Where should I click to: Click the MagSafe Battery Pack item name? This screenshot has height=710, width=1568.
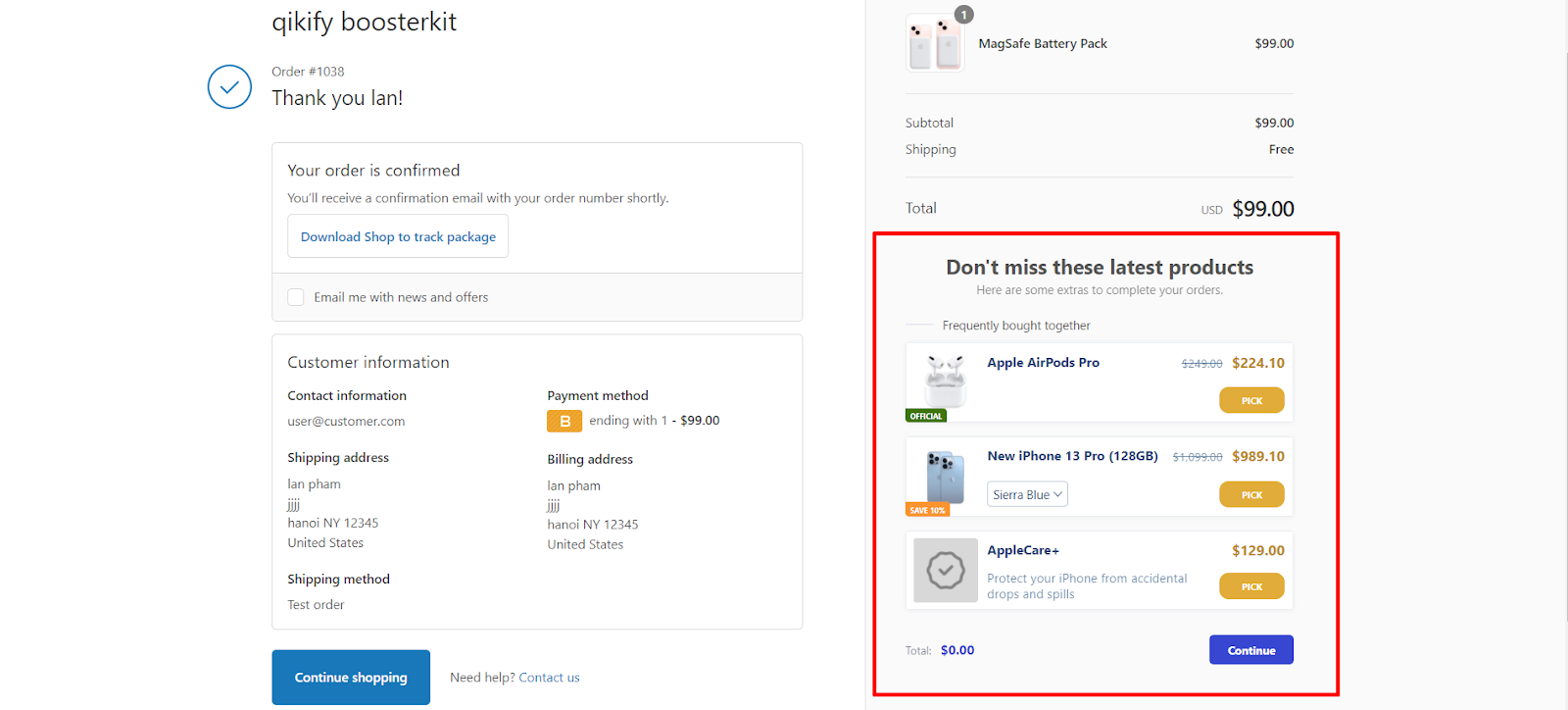point(1043,43)
